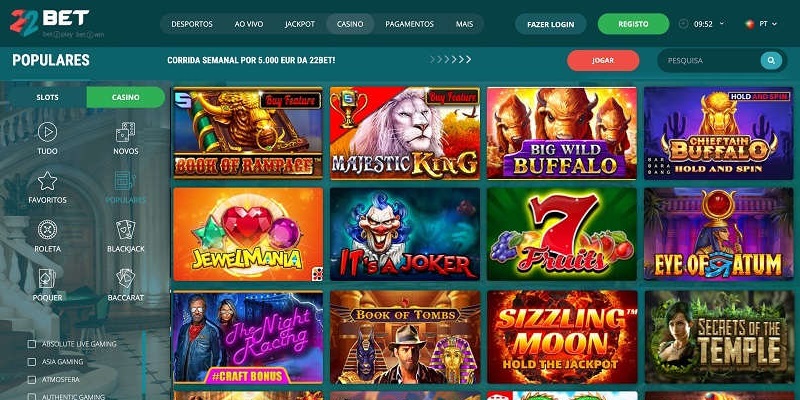Open the 09:52 clock time dropdown
This screenshot has width=800, height=400.
tap(702, 24)
